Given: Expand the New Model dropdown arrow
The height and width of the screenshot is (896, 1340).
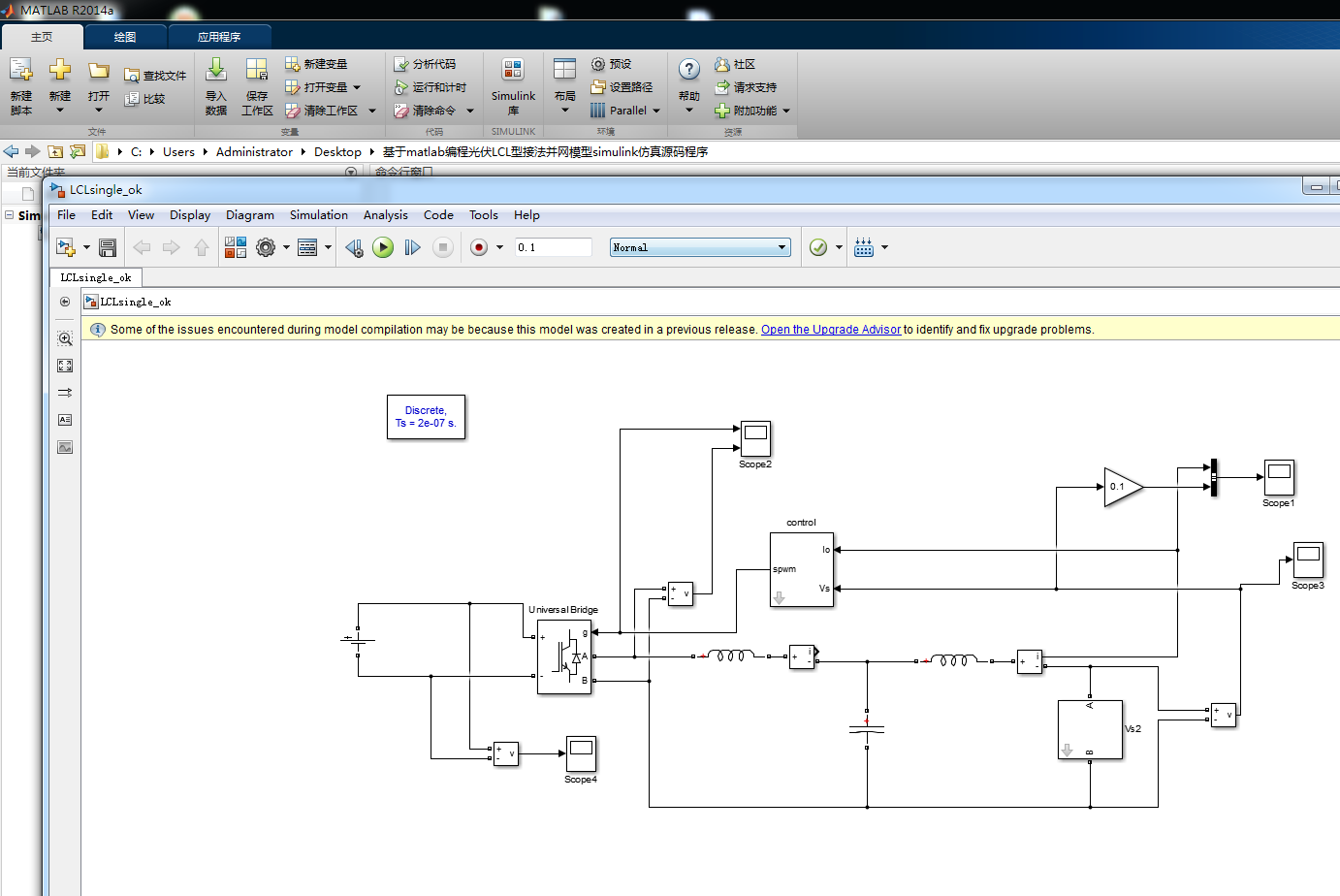Looking at the screenshot, I should pos(86,248).
